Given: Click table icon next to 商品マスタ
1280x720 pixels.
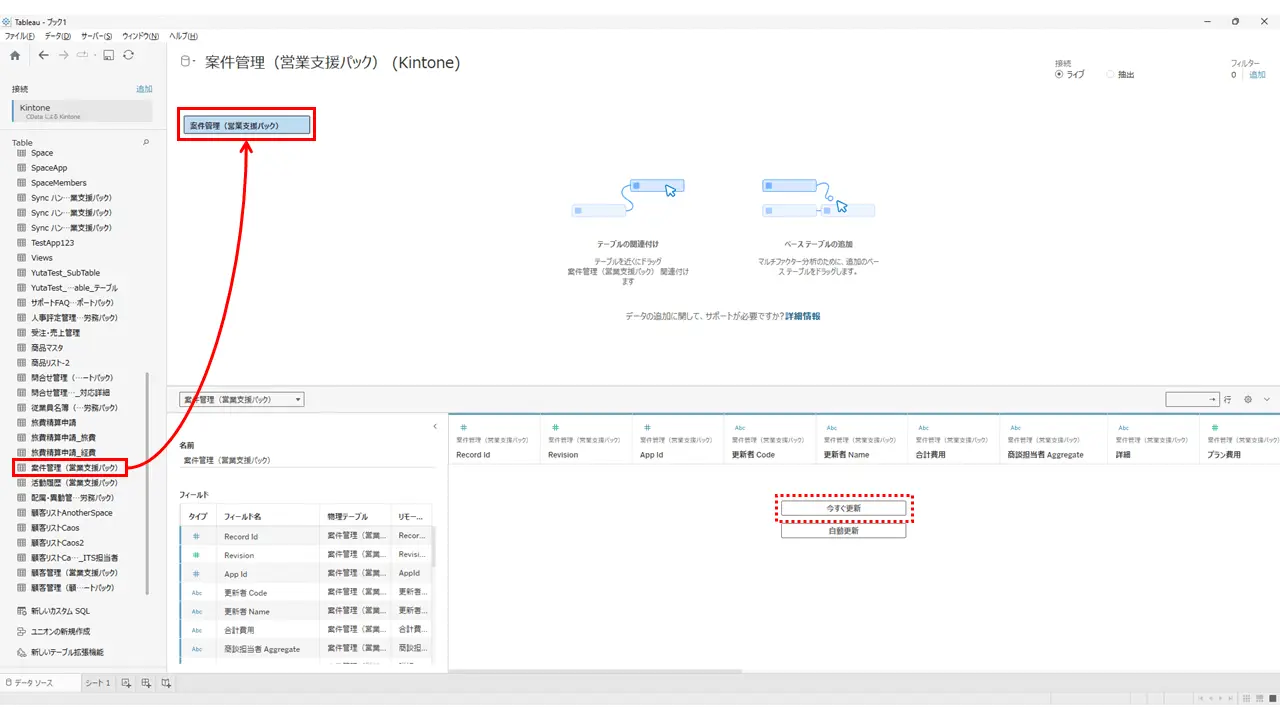Looking at the screenshot, I should (22, 348).
